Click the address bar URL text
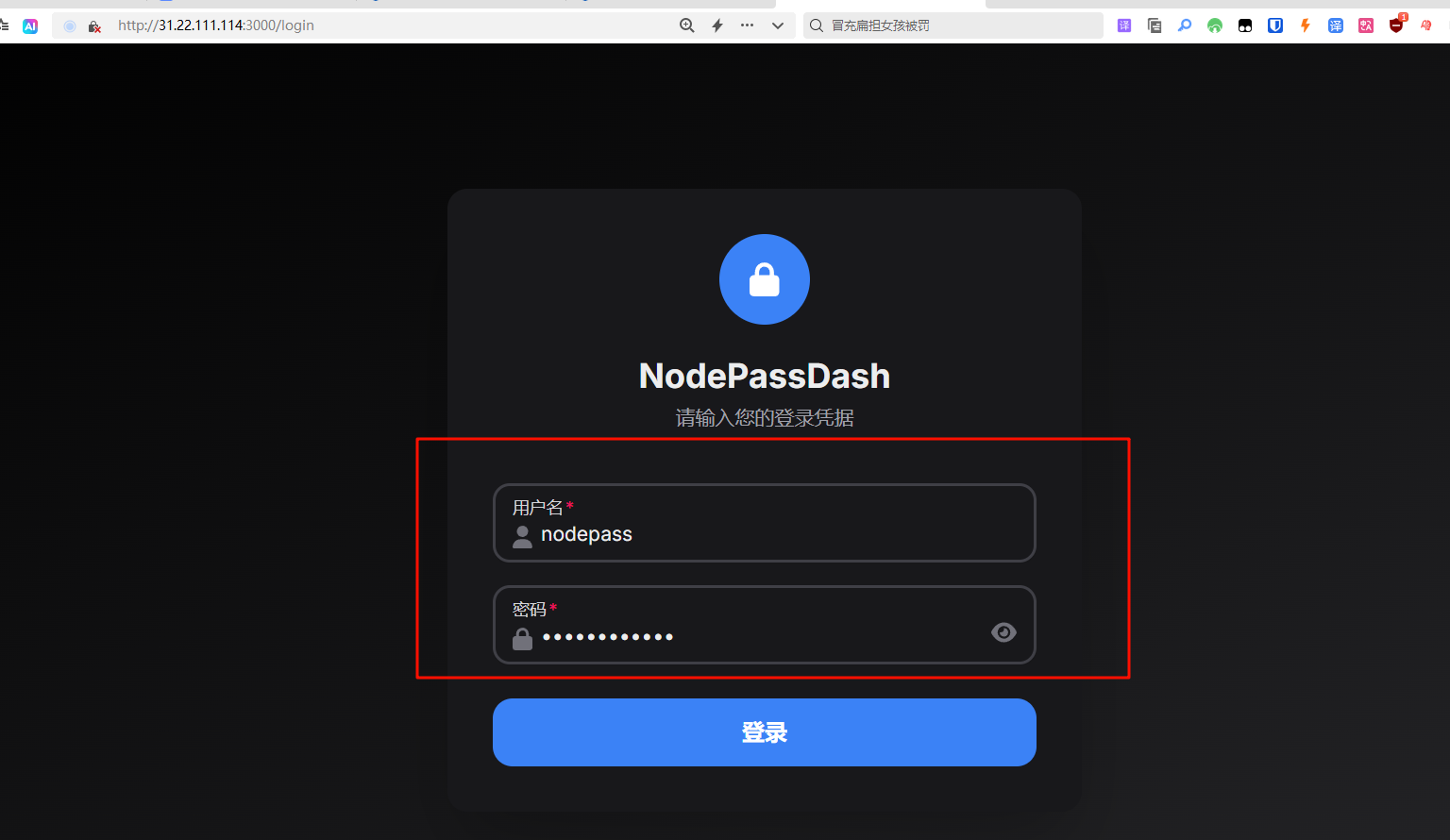 pos(216,25)
